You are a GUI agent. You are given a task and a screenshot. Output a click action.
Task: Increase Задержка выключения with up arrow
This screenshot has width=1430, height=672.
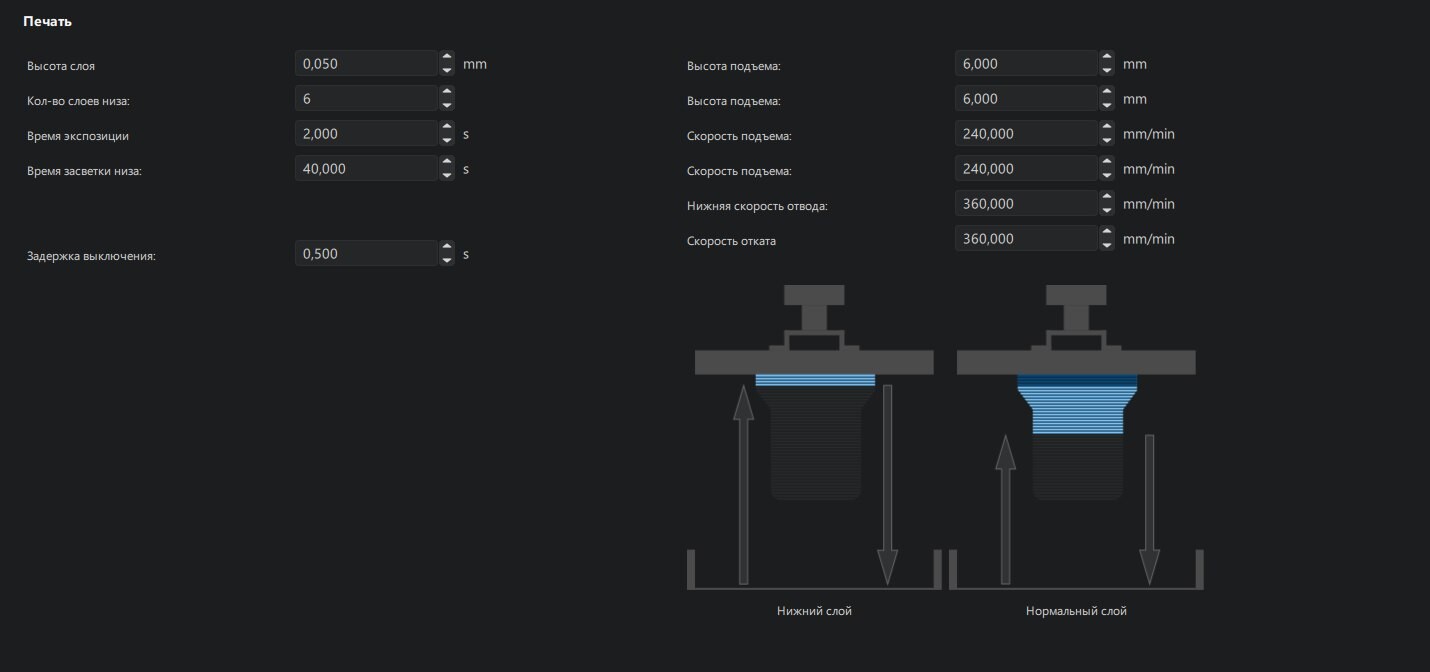(447, 248)
